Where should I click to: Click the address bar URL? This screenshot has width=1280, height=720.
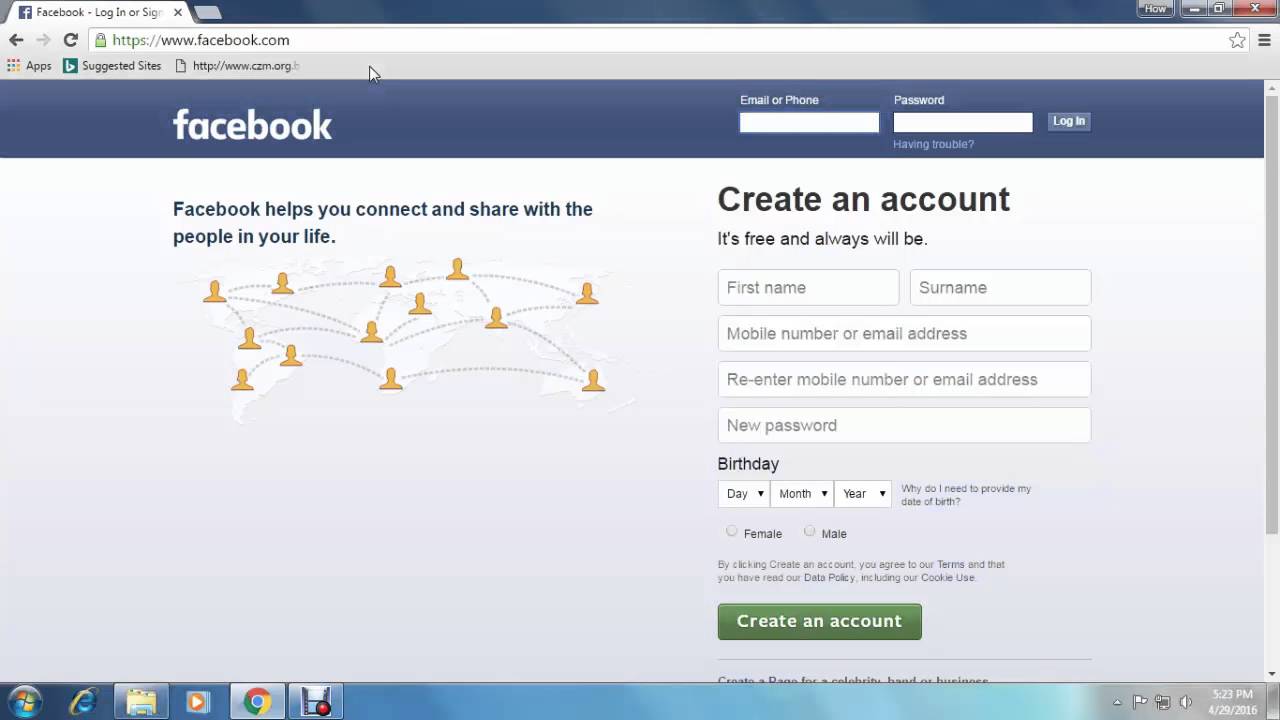coord(201,40)
